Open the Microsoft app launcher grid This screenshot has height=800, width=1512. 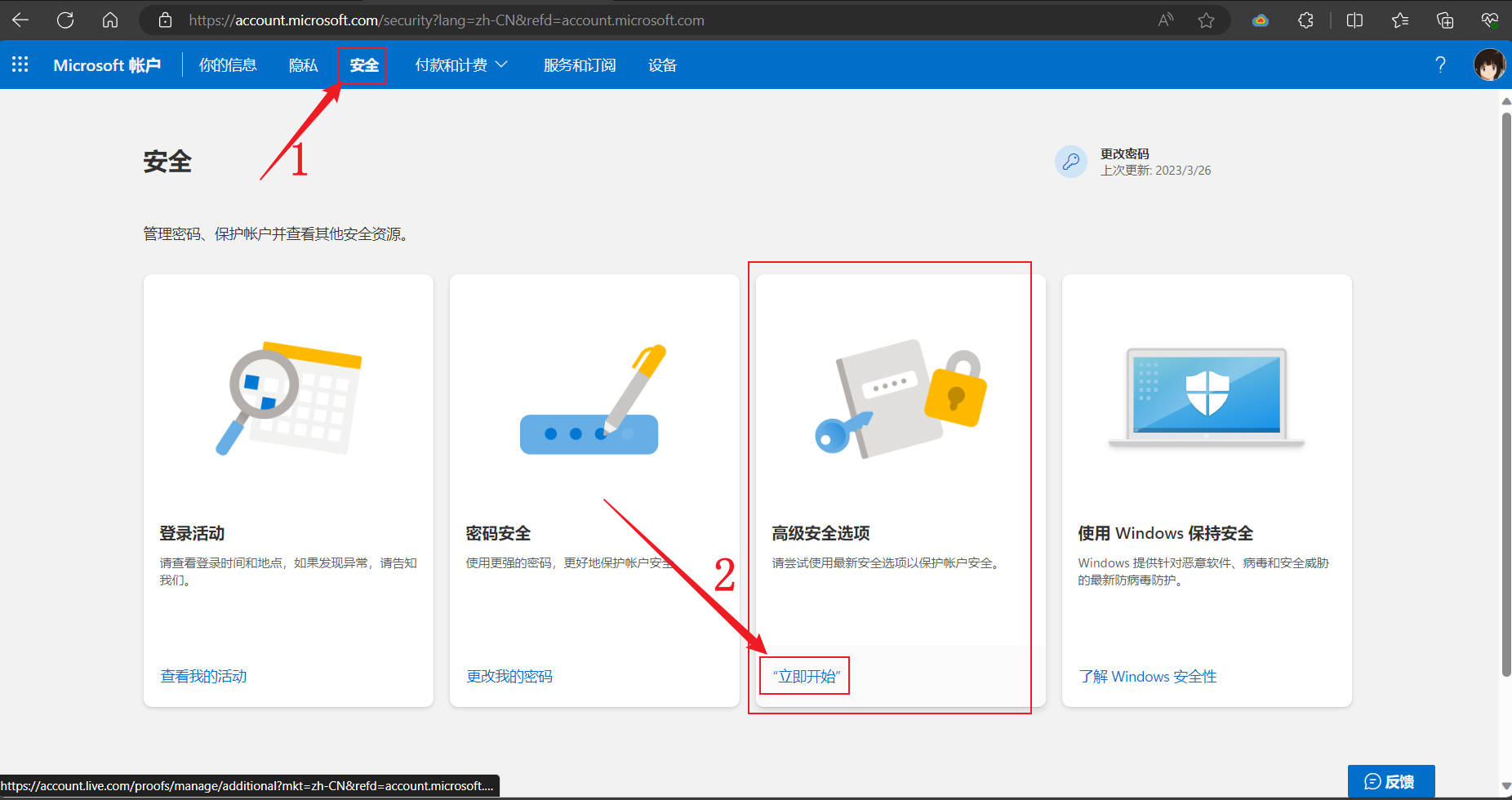(20, 64)
